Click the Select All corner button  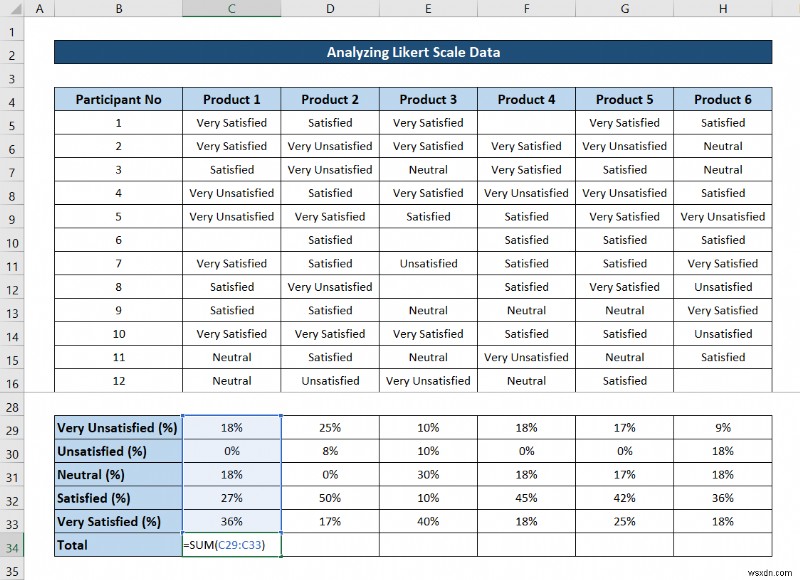click(16, 8)
